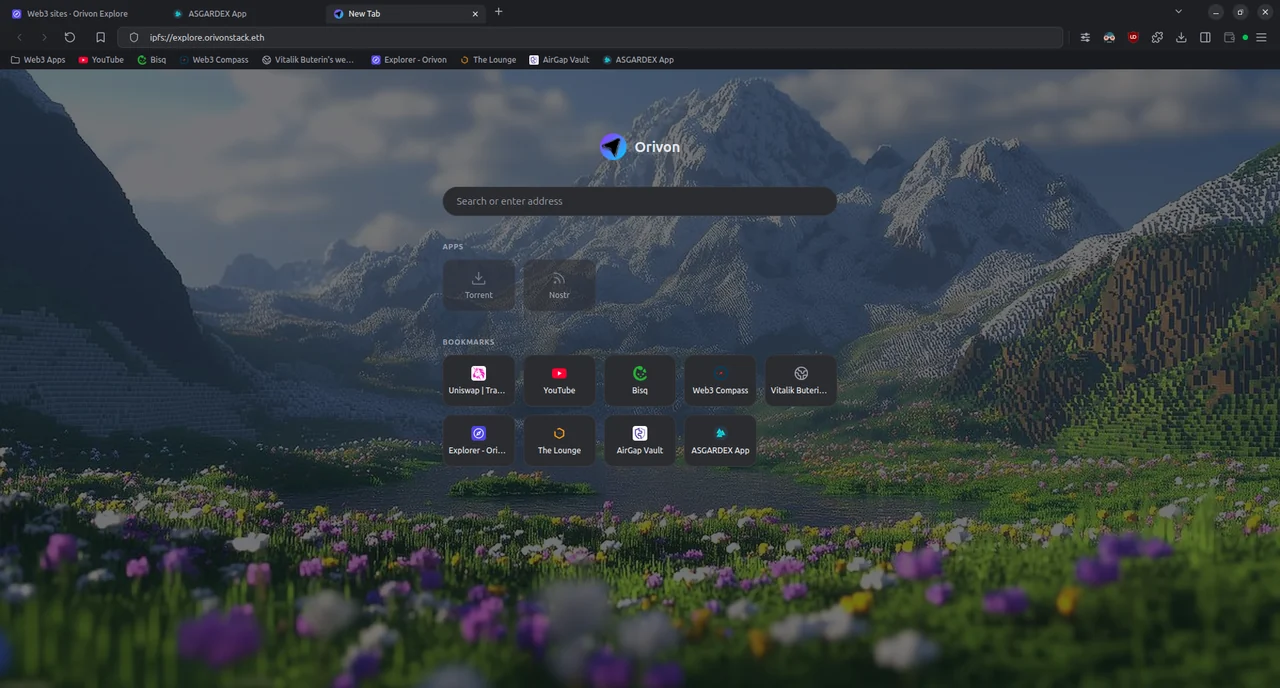The width and height of the screenshot is (1280, 688).
Task: Open the Nostr app tile
Action: 559,285
